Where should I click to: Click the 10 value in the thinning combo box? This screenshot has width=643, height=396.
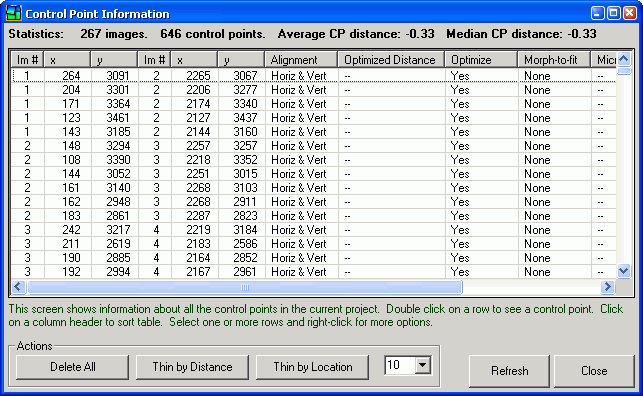(394, 365)
